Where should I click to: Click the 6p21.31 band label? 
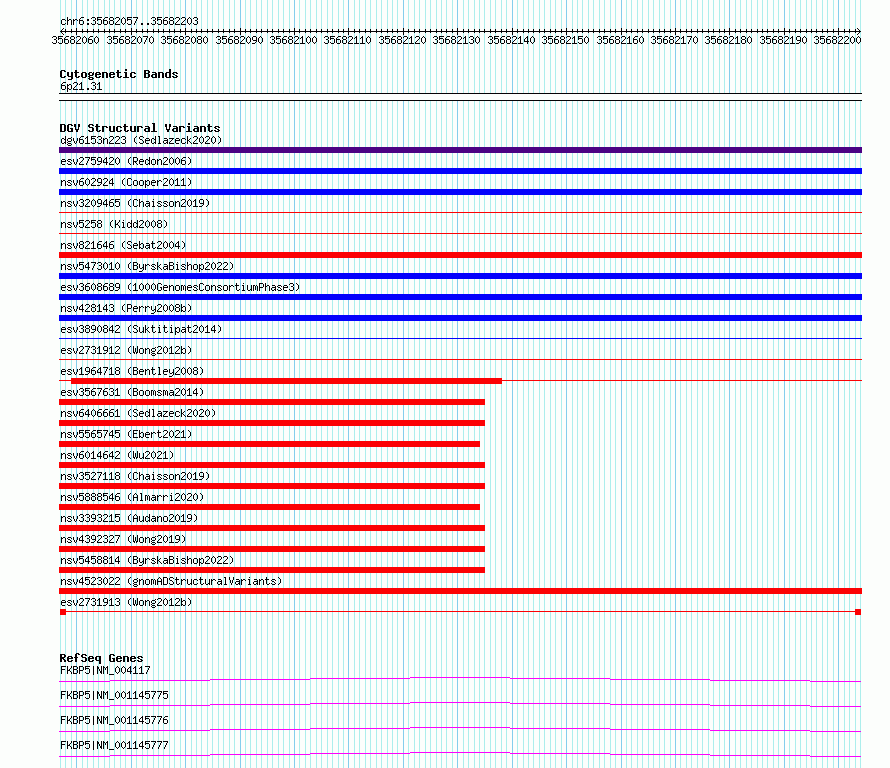click(x=81, y=86)
